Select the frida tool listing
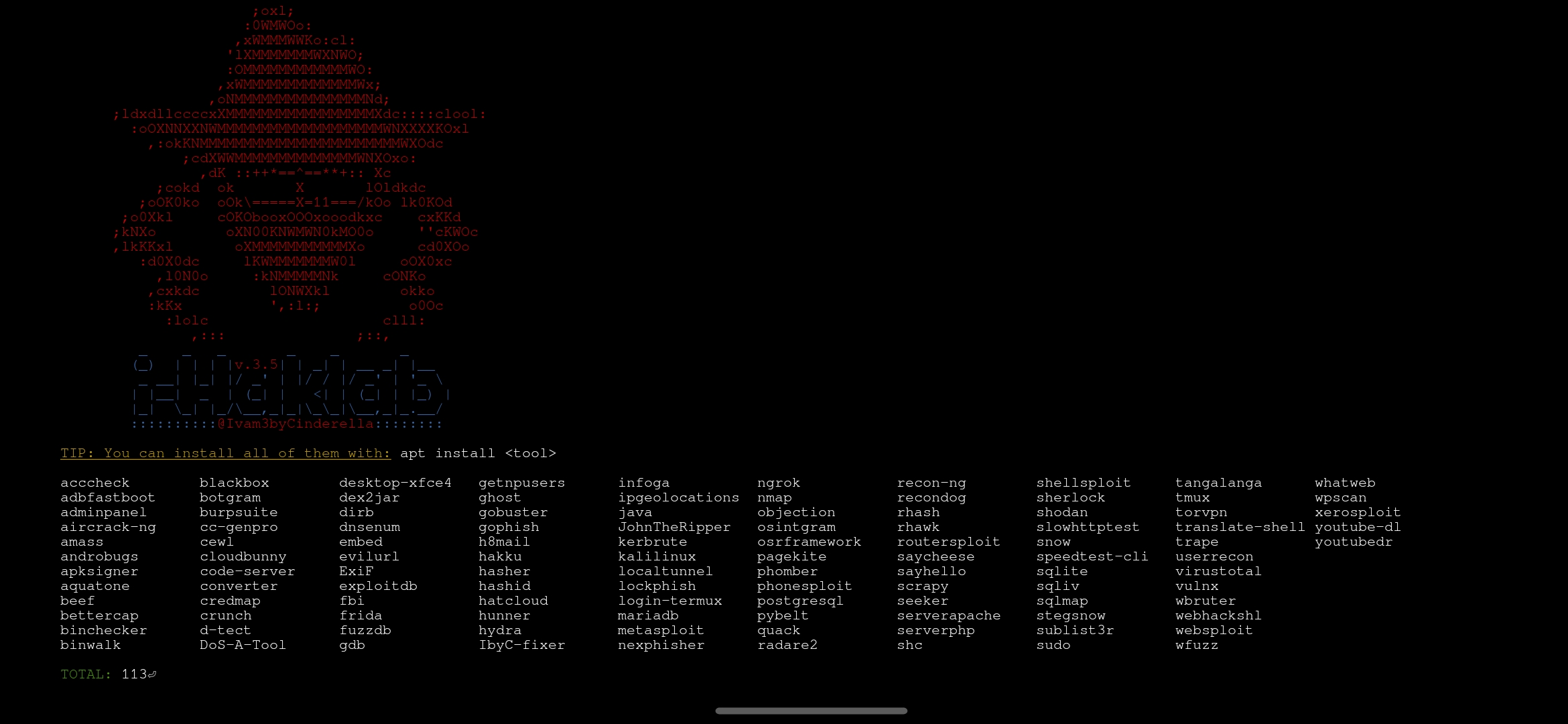Viewport: 1568px width, 724px height. pyautogui.click(x=359, y=615)
